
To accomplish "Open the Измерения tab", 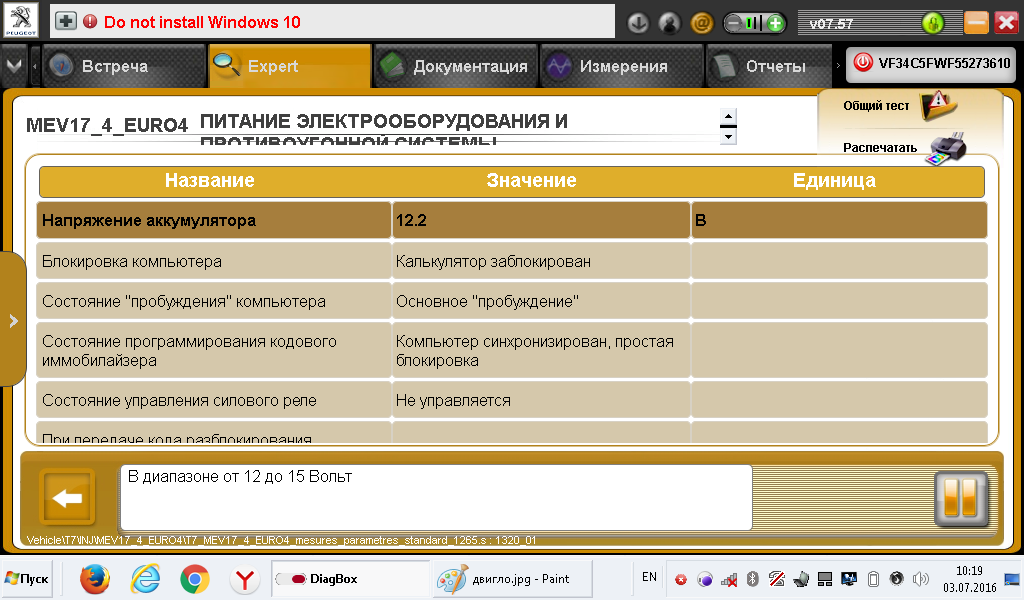I will [x=622, y=66].
